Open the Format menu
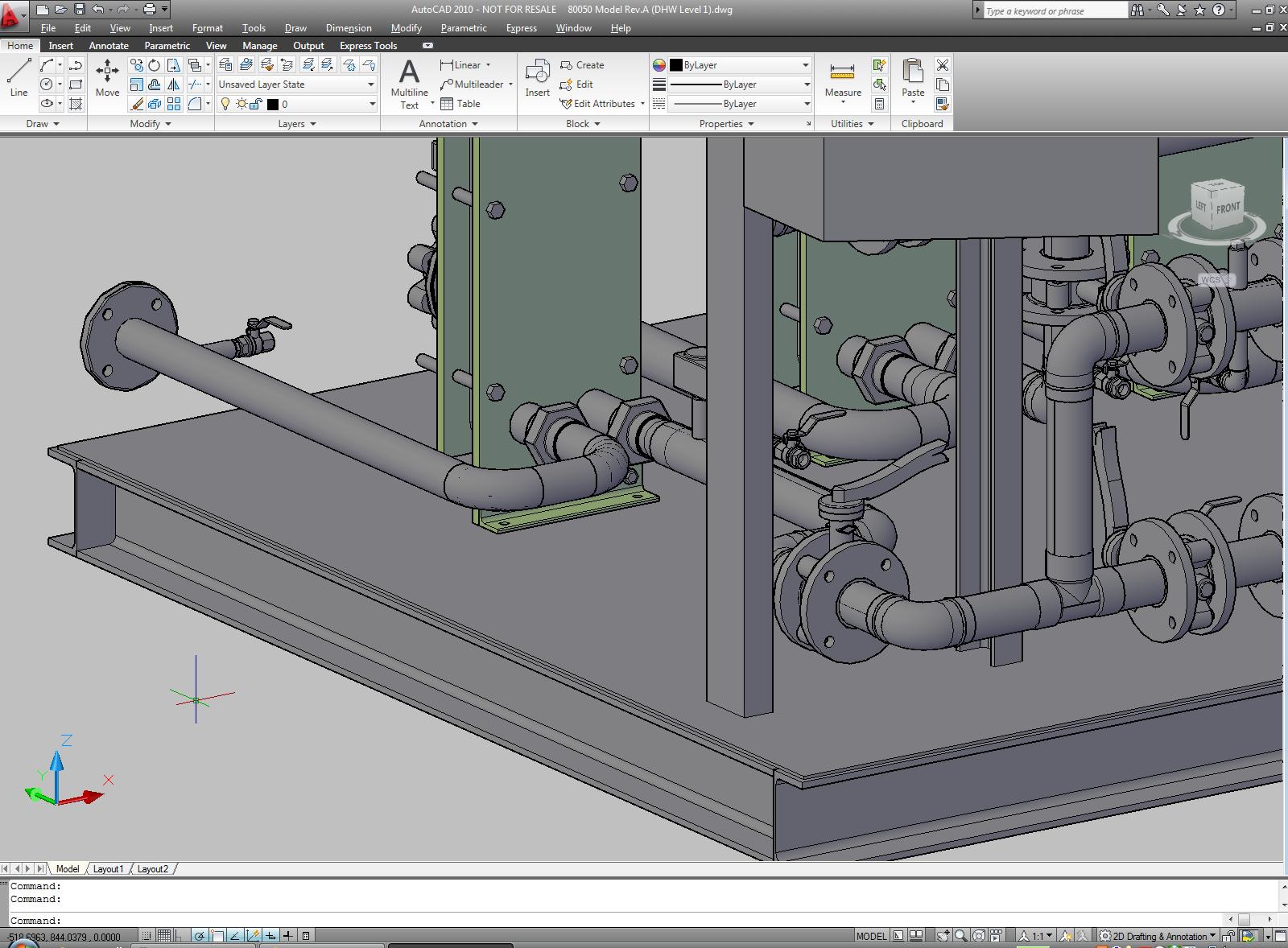This screenshot has height=948, width=1288. [208, 28]
